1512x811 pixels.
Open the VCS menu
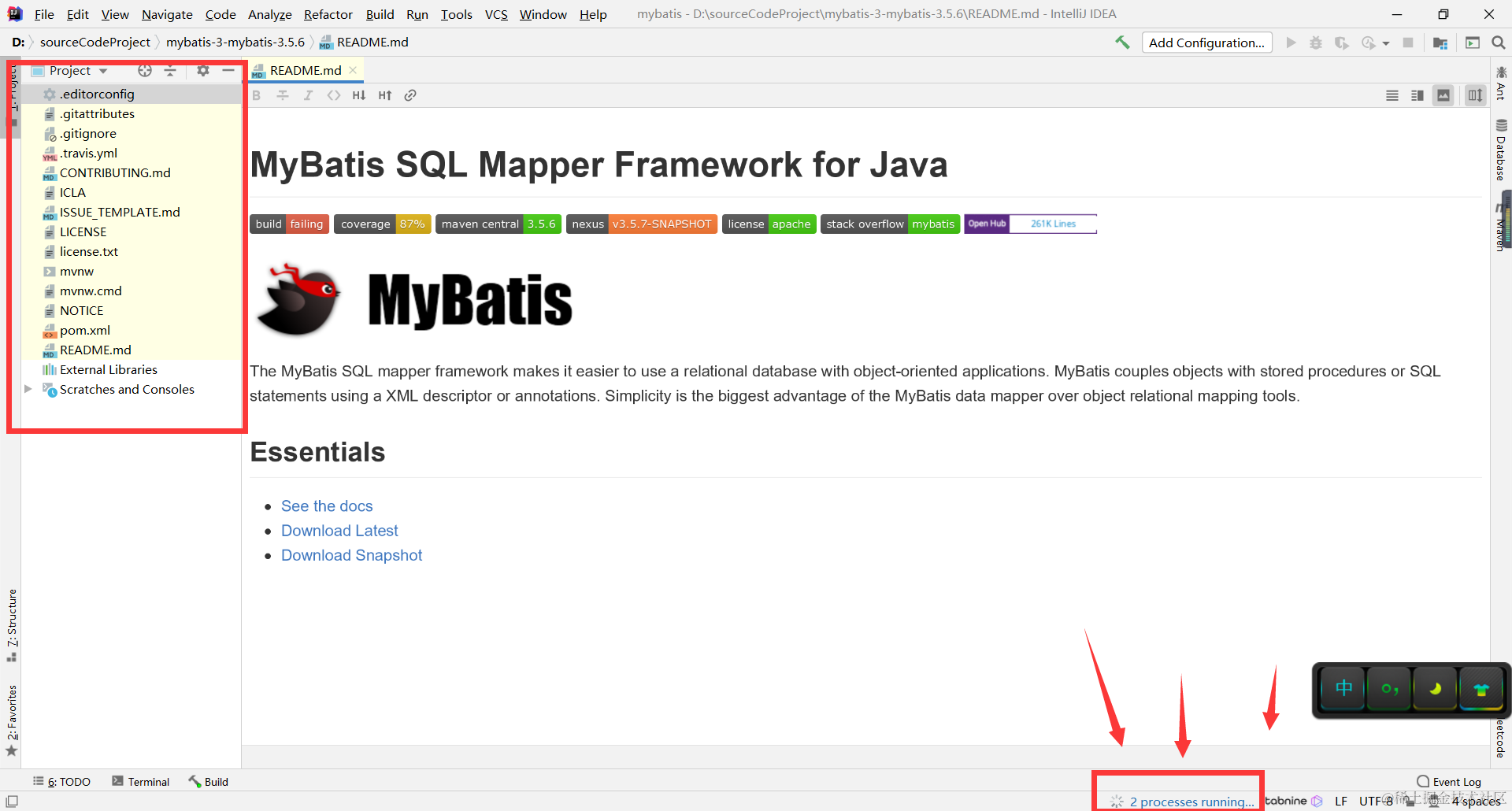coord(496,14)
